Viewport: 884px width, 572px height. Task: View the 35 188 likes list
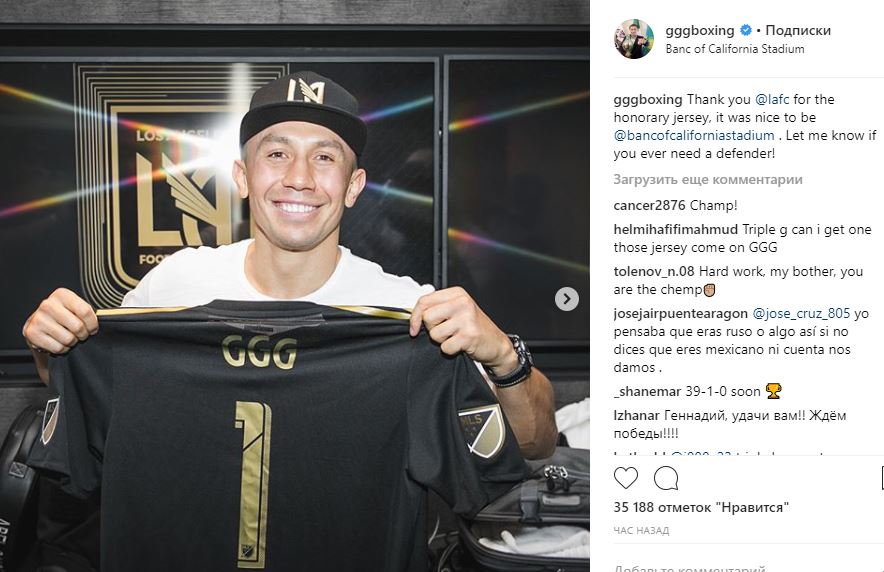[x=701, y=508]
